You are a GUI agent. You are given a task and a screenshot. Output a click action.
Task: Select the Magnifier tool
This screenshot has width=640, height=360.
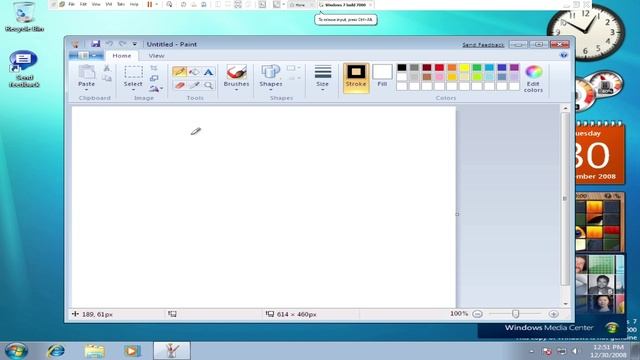[209, 85]
